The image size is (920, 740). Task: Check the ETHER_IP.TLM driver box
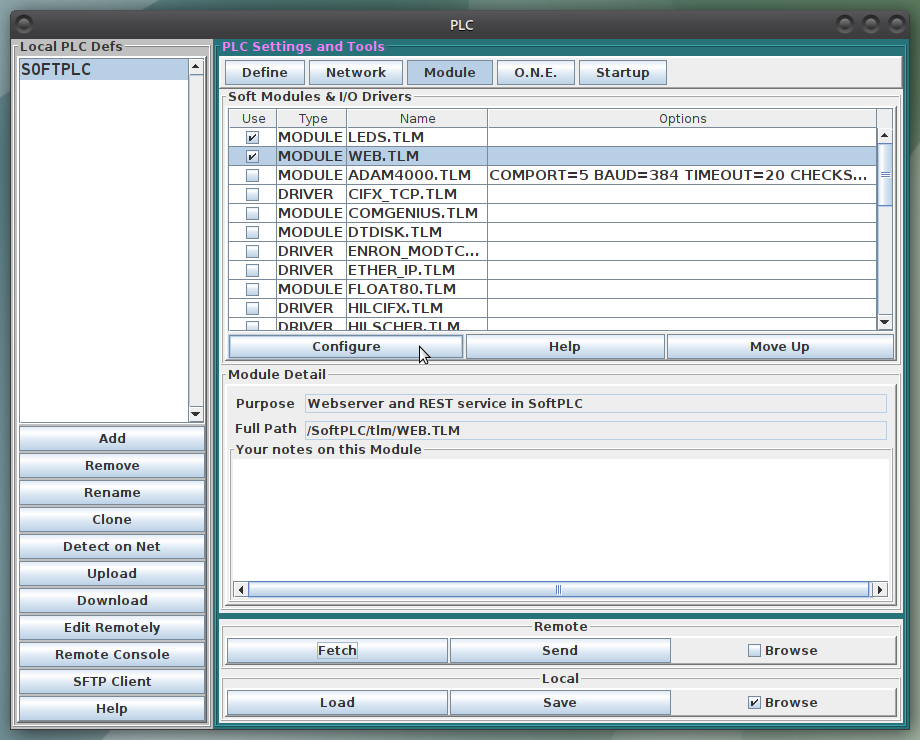(x=252, y=271)
